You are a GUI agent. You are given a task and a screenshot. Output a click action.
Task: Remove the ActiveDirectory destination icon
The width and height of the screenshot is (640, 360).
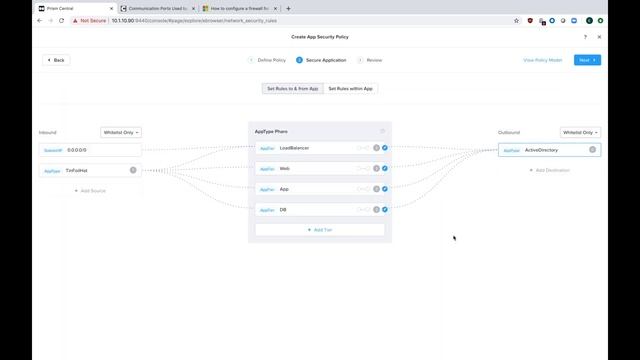592,150
